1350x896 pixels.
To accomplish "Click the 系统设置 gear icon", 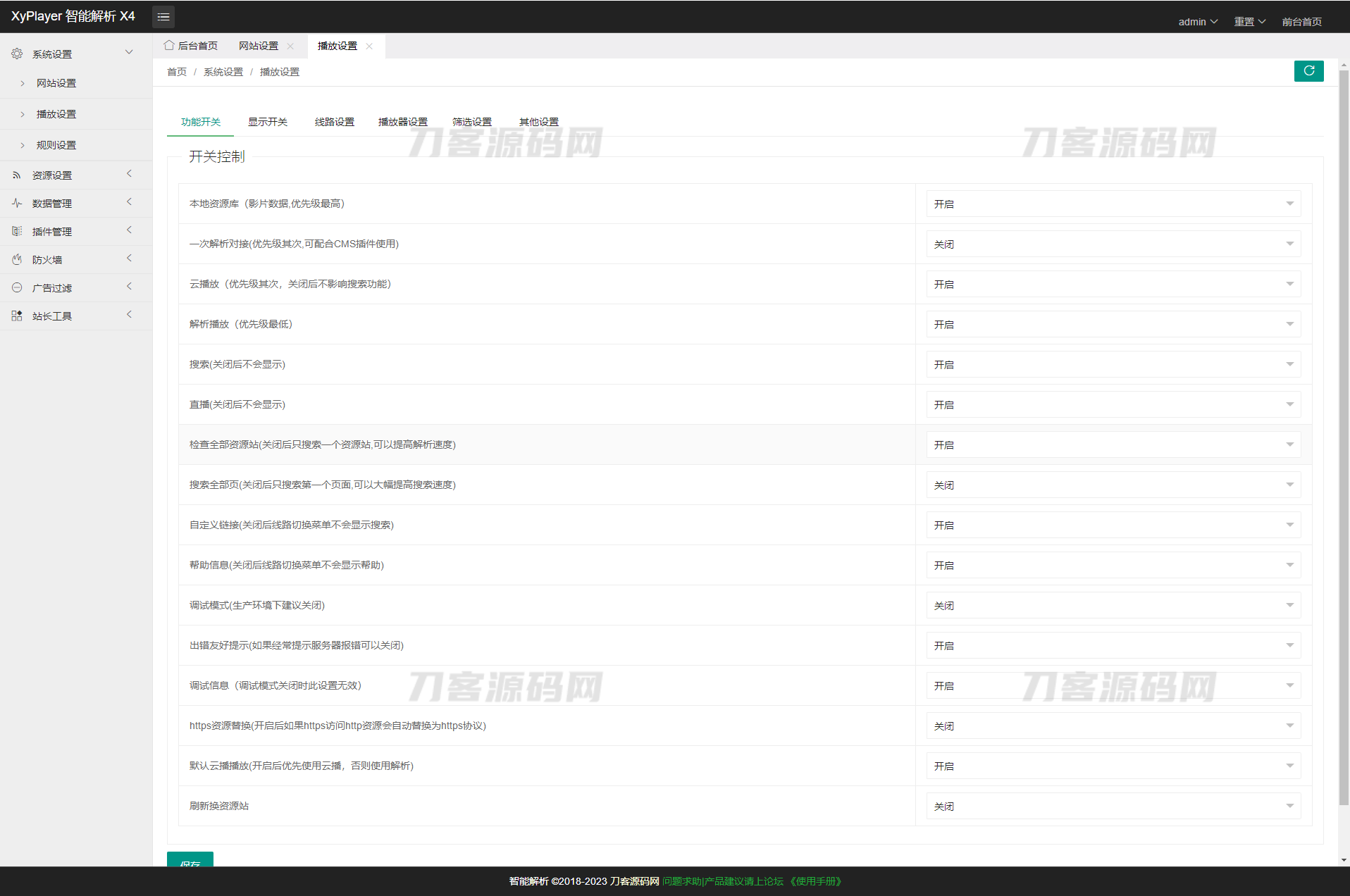I will (17, 54).
